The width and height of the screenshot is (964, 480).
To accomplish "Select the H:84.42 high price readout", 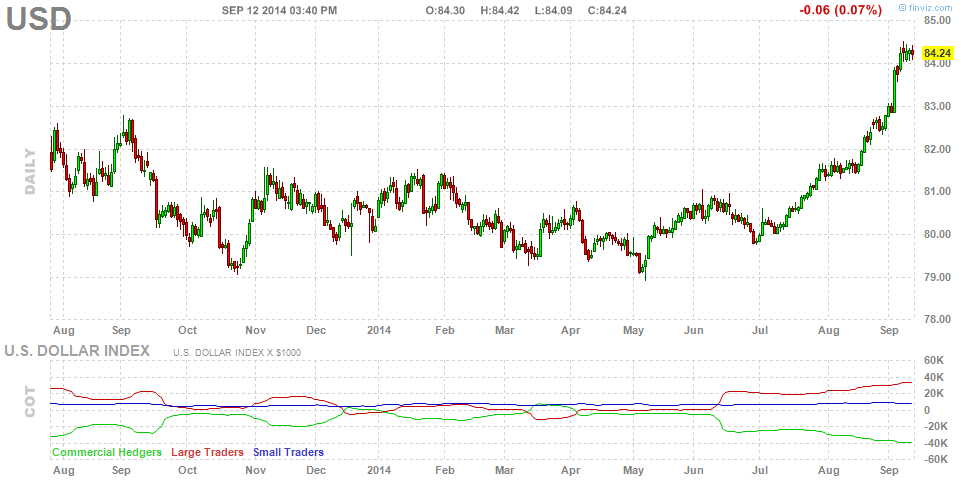I will point(502,10).
